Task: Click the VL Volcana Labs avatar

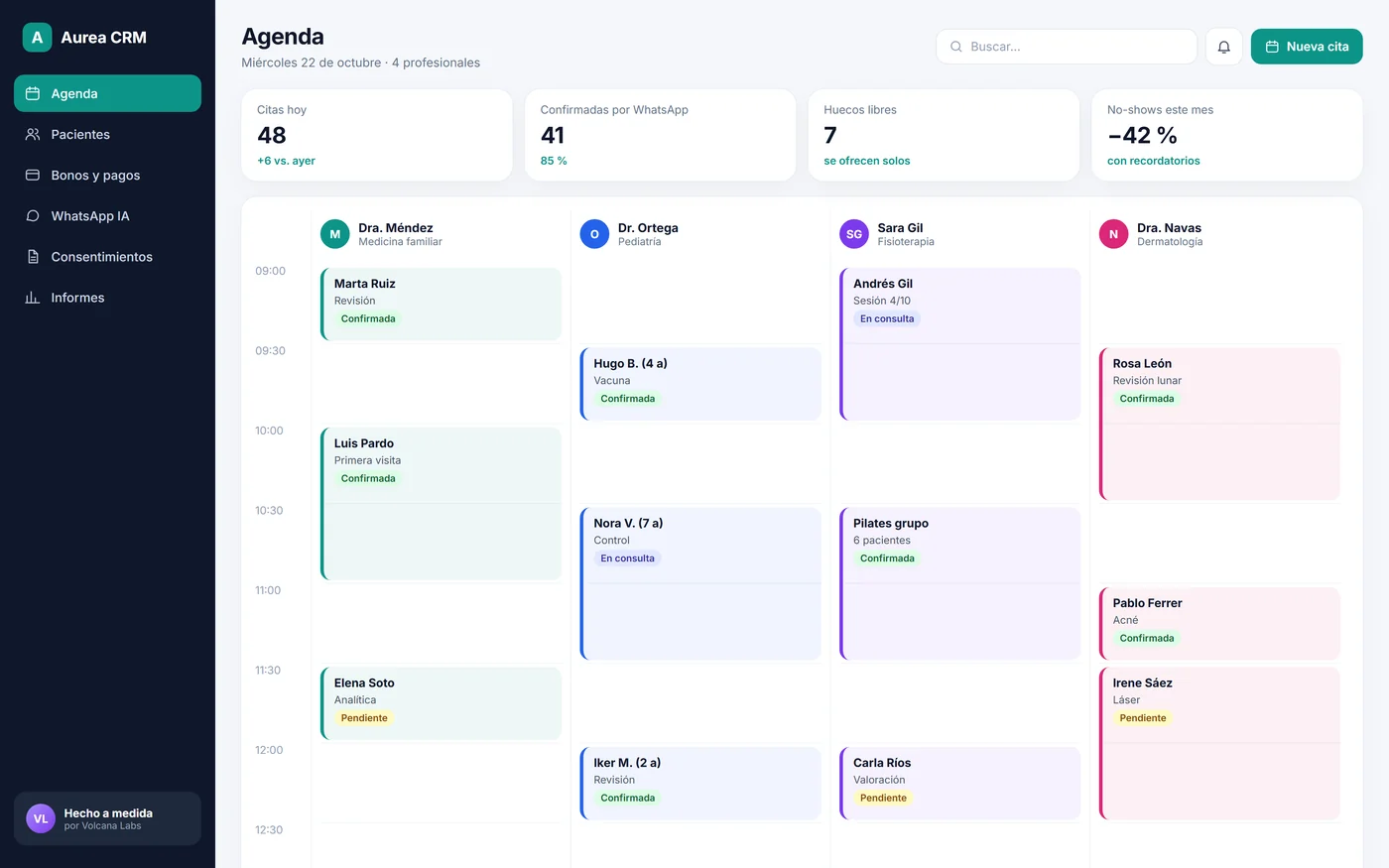Action: 41,818
